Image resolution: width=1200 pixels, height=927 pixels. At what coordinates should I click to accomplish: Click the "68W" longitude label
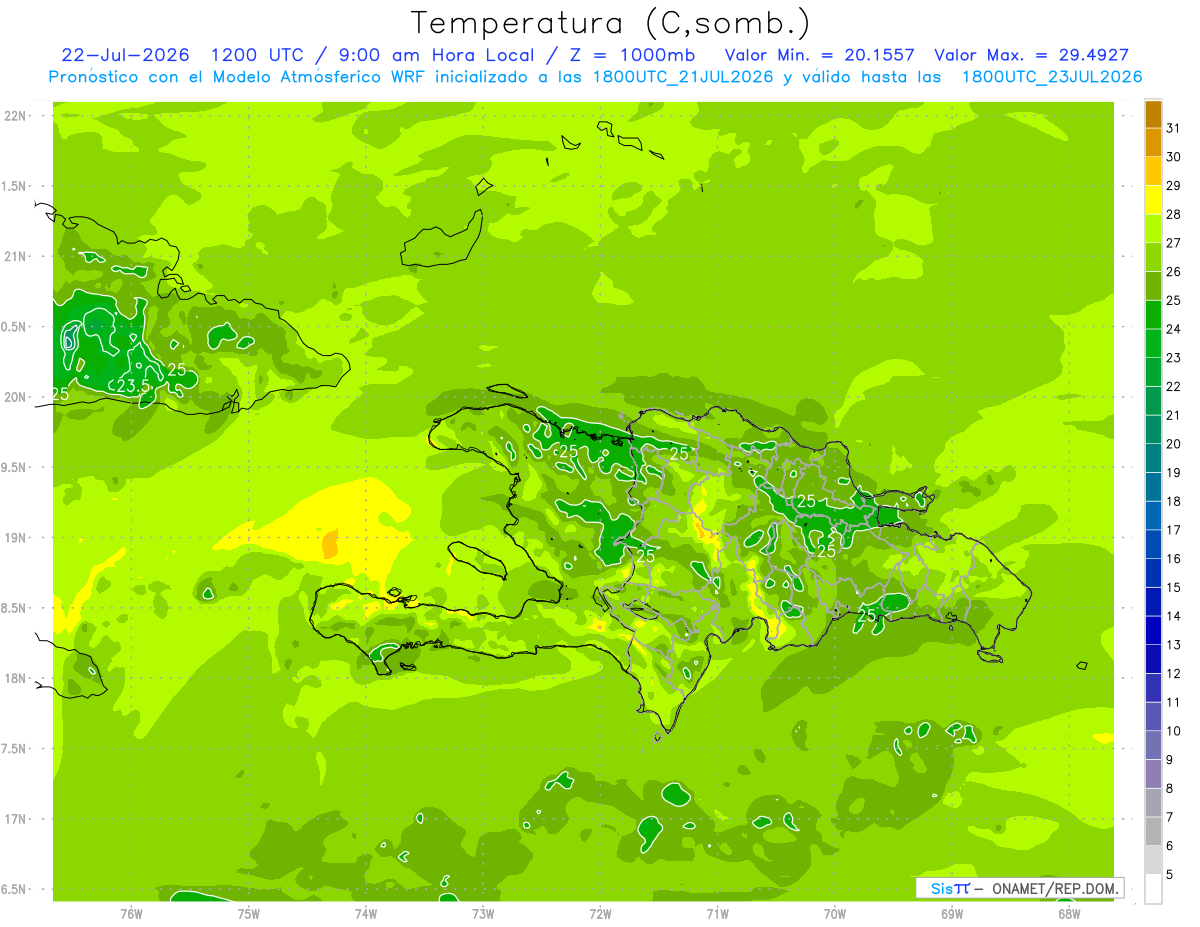click(x=1069, y=914)
